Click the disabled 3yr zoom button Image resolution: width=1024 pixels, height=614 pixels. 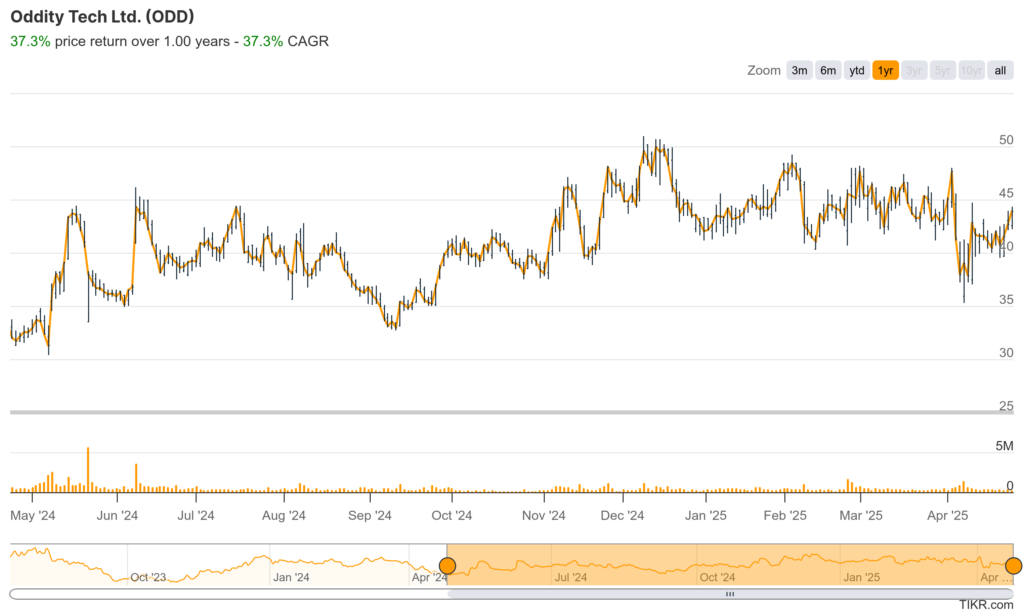pos(914,71)
